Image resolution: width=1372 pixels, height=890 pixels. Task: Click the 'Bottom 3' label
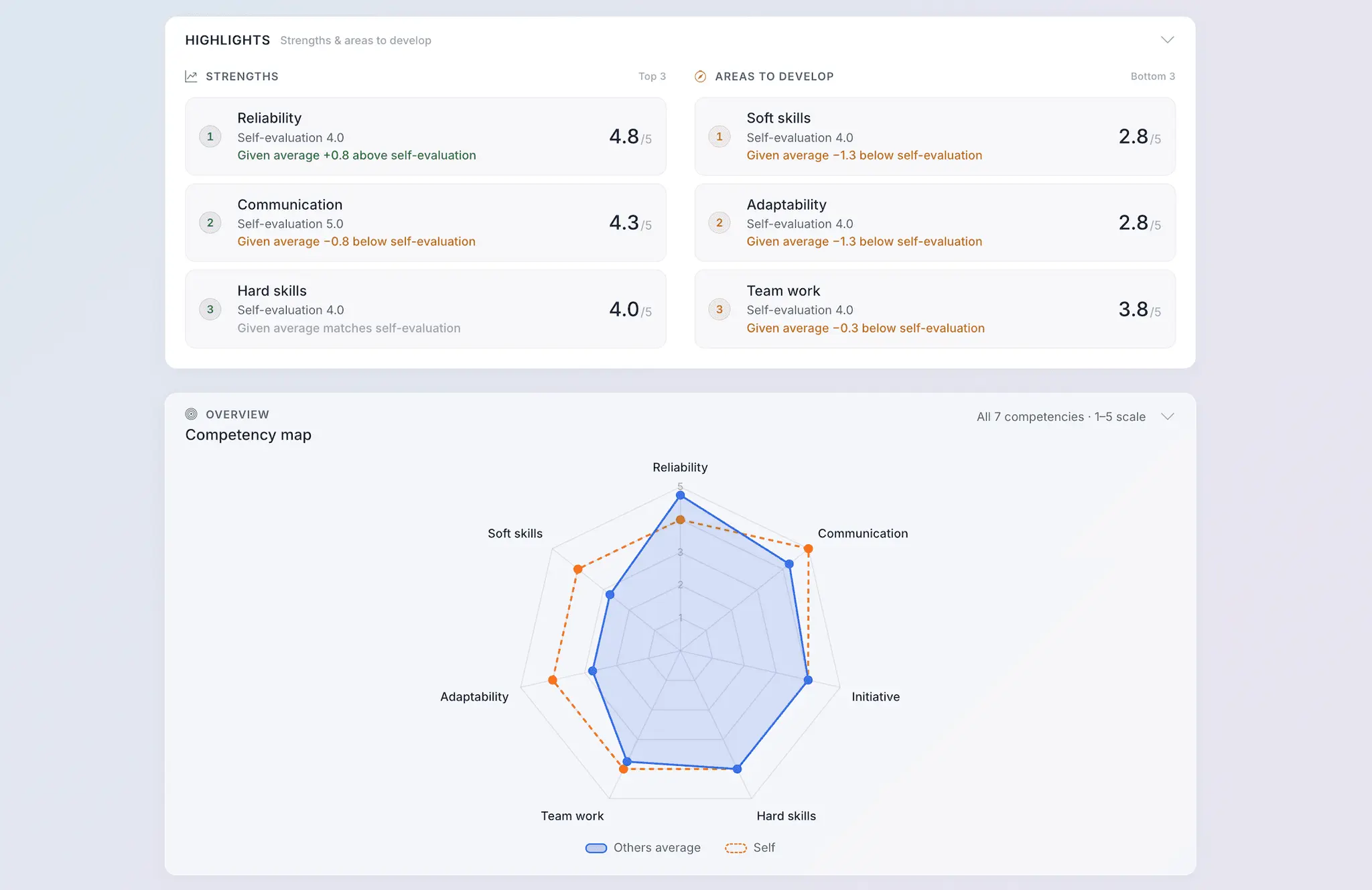[x=1152, y=76]
